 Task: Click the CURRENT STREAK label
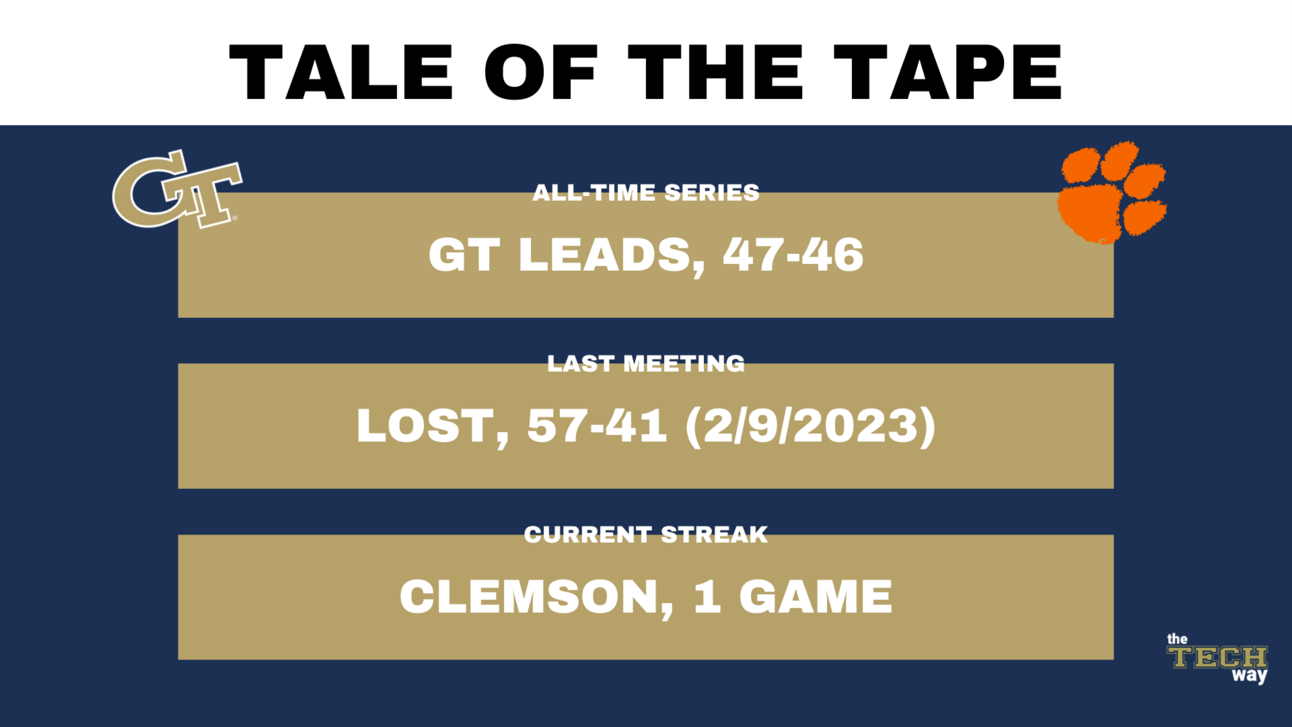pos(646,535)
